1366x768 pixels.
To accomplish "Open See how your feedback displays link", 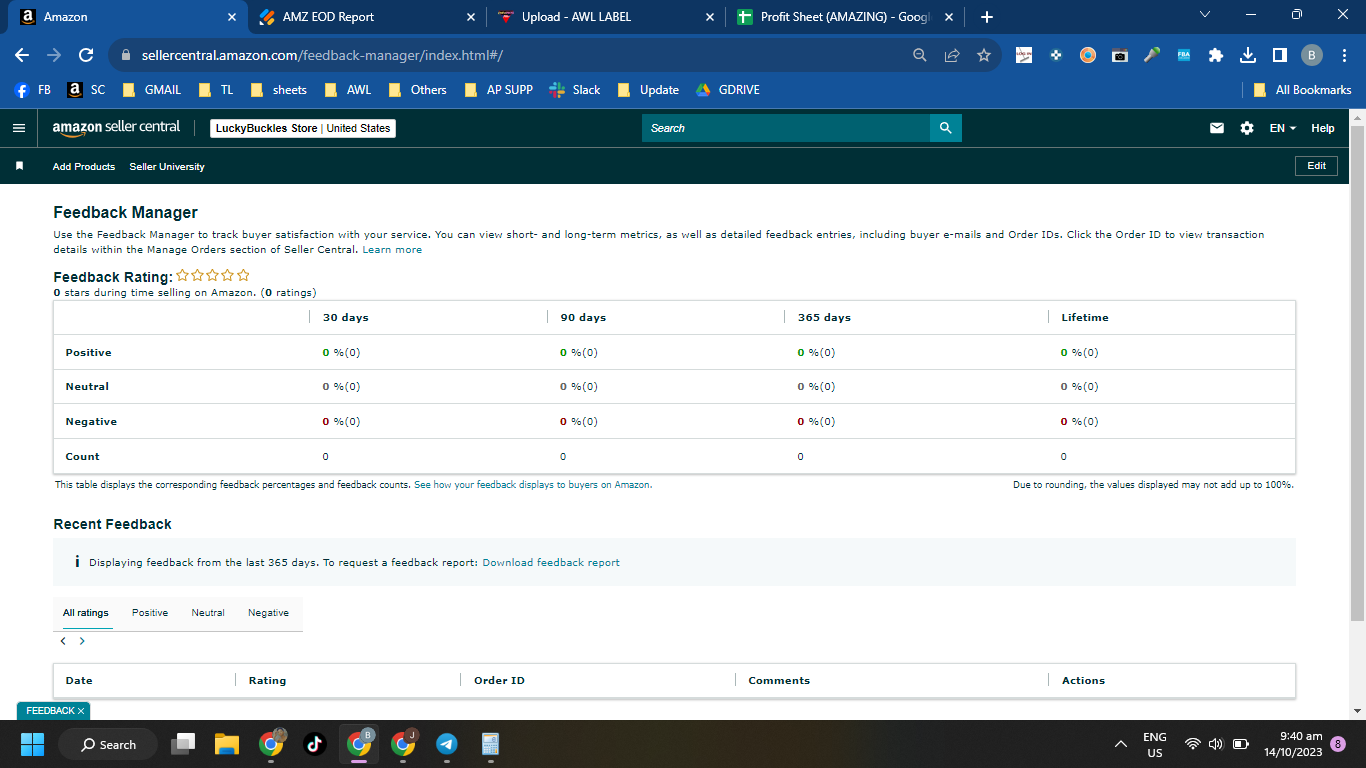I will [533, 484].
